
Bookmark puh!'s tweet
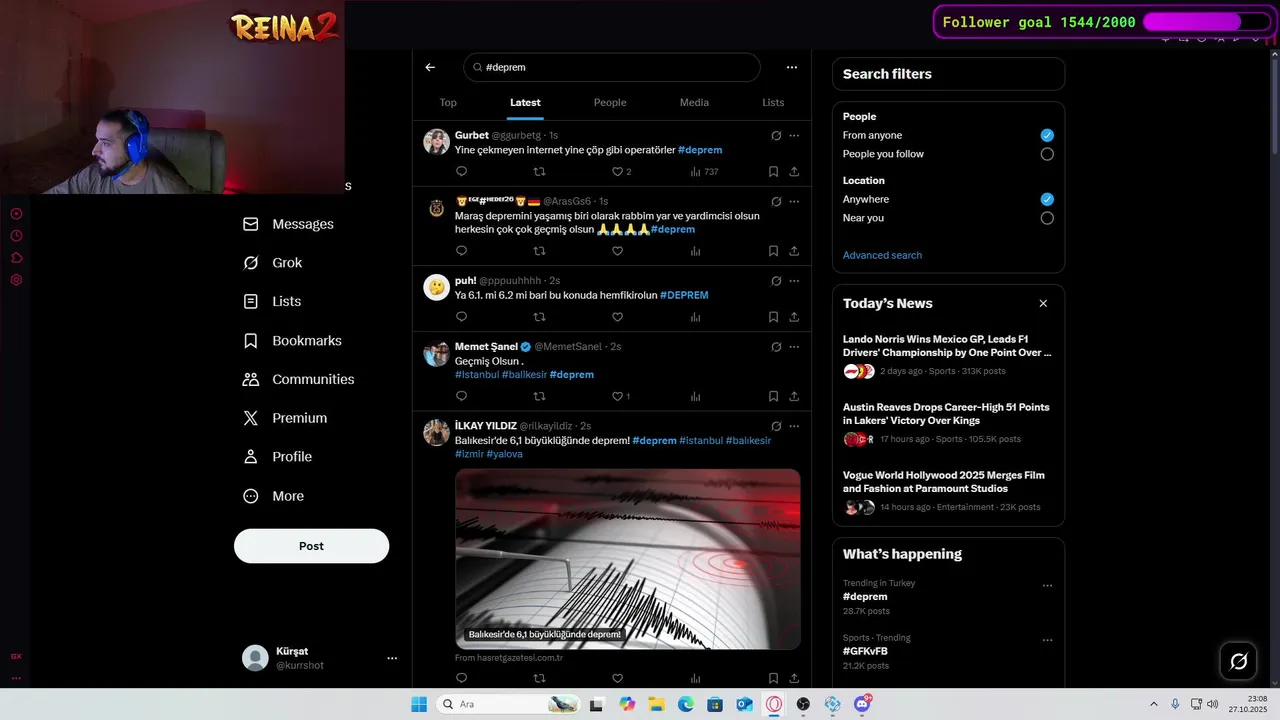(x=773, y=317)
